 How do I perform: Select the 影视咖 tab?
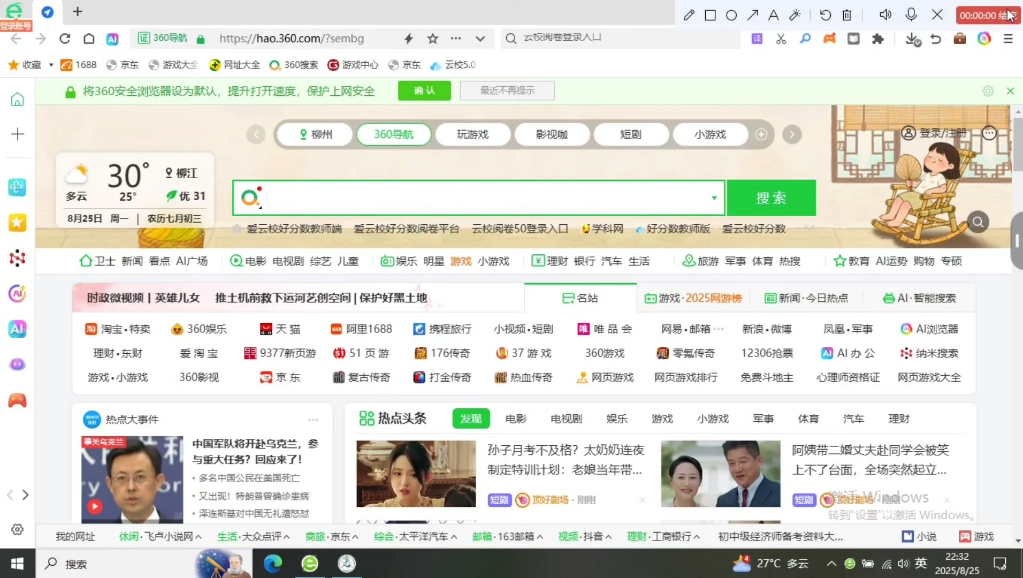[552, 134]
